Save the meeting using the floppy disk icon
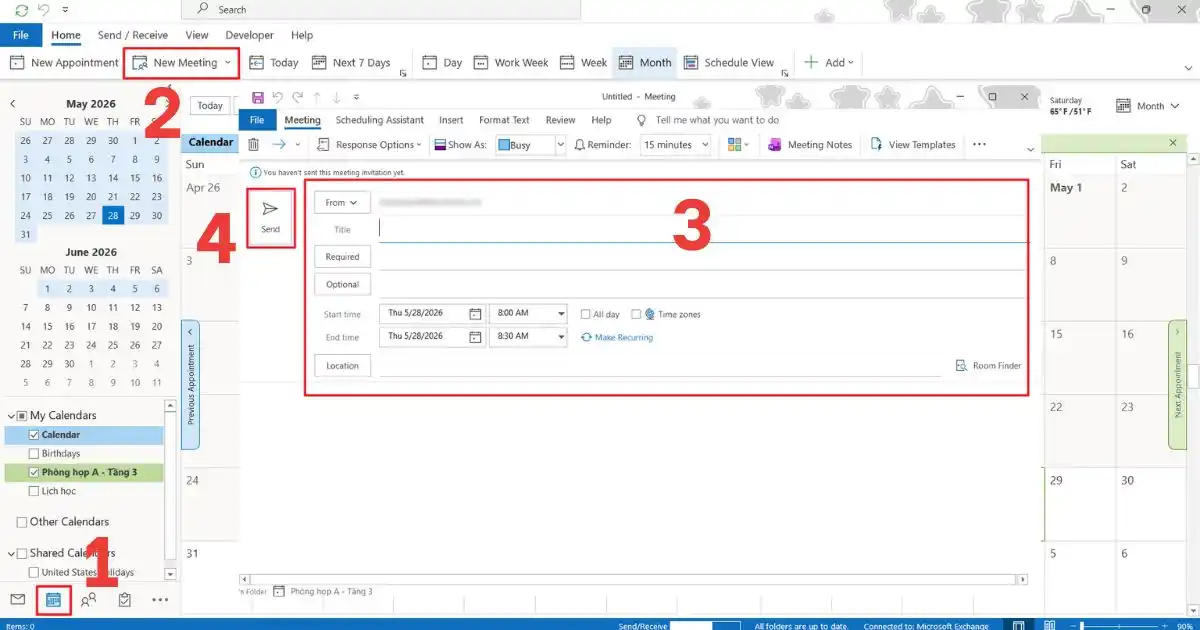 pyautogui.click(x=258, y=97)
